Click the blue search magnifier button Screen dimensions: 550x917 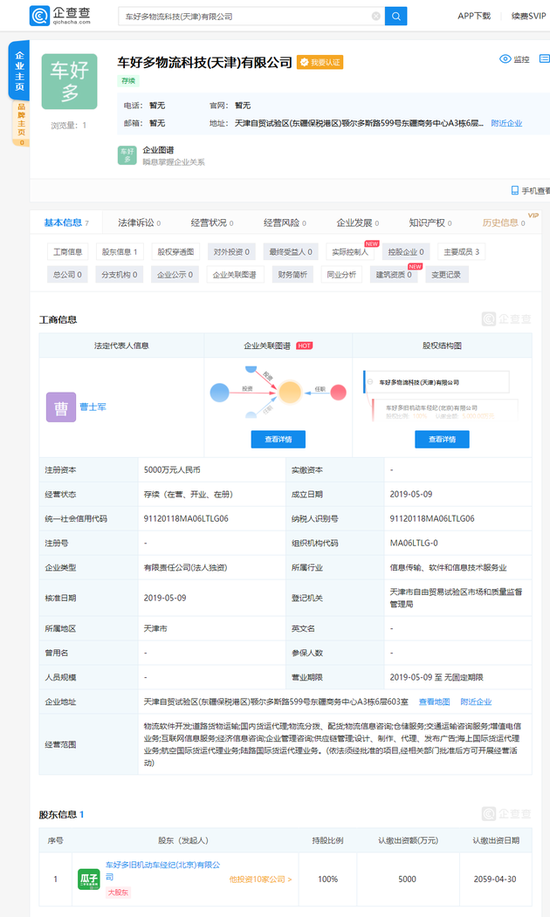pos(396,16)
